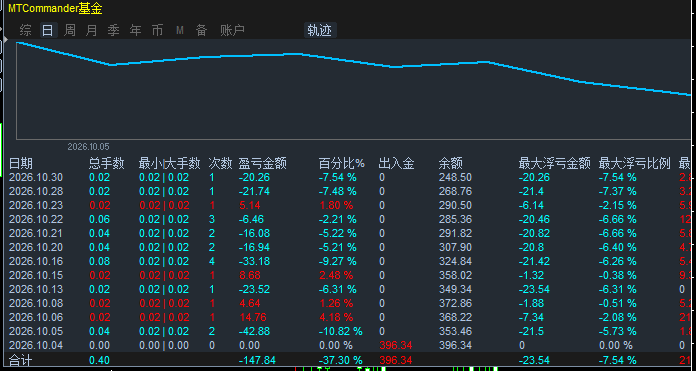
Task: Click the 最小|大手数 column header
Action: point(170,163)
